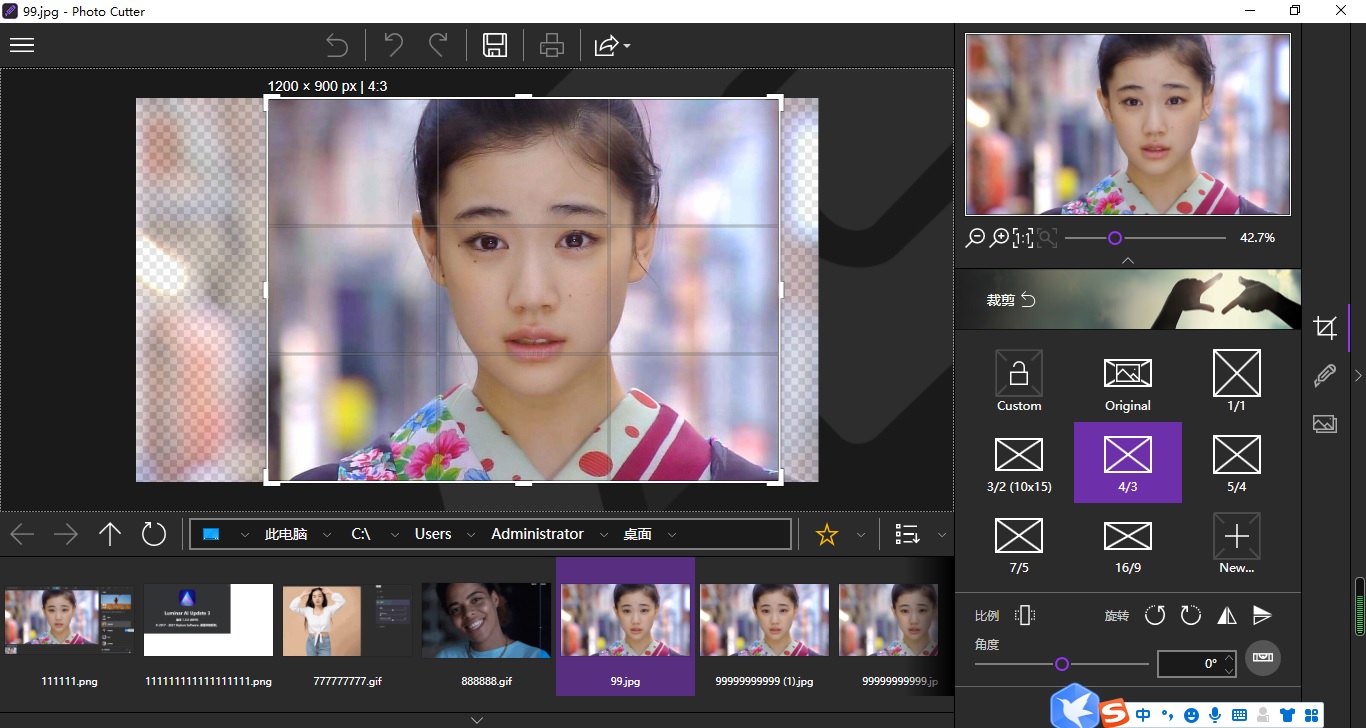Pick the 5/4 crop ratio
The image size is (1366, 728).
1237,462
